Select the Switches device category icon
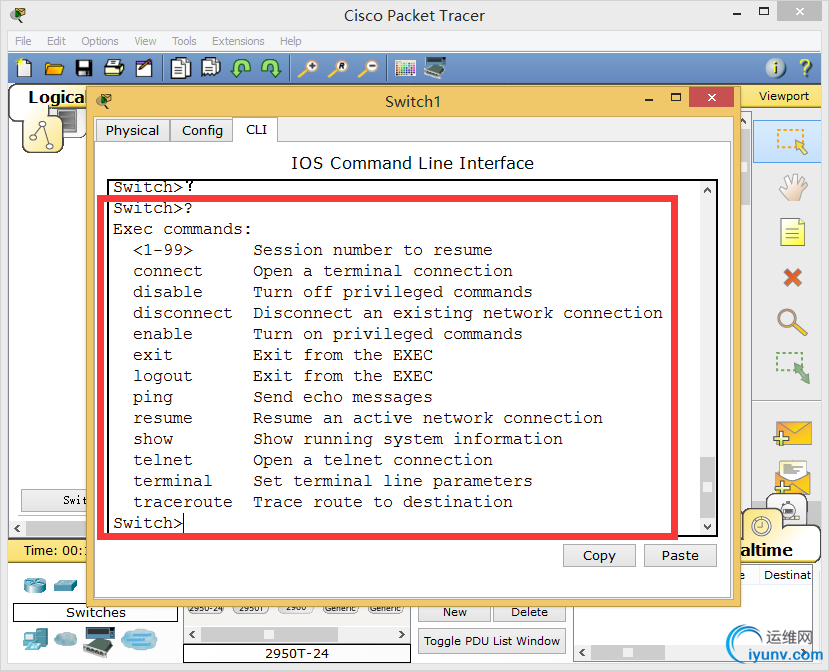Image resolution: width=829 pixels, height=671 pixels. tap(66, 585)
